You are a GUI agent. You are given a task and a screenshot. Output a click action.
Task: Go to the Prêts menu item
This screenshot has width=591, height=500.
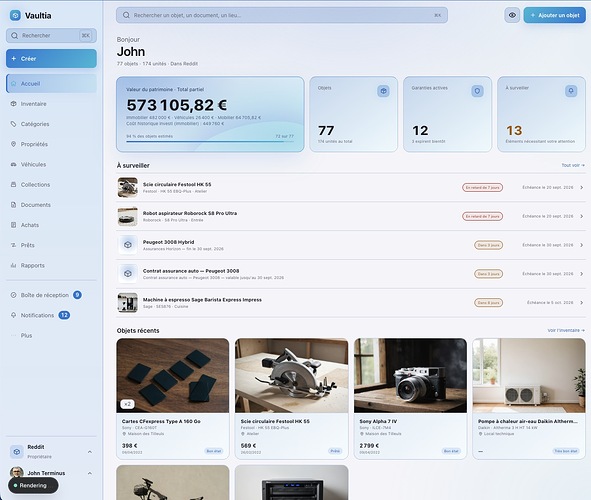(x=51, y=245)
